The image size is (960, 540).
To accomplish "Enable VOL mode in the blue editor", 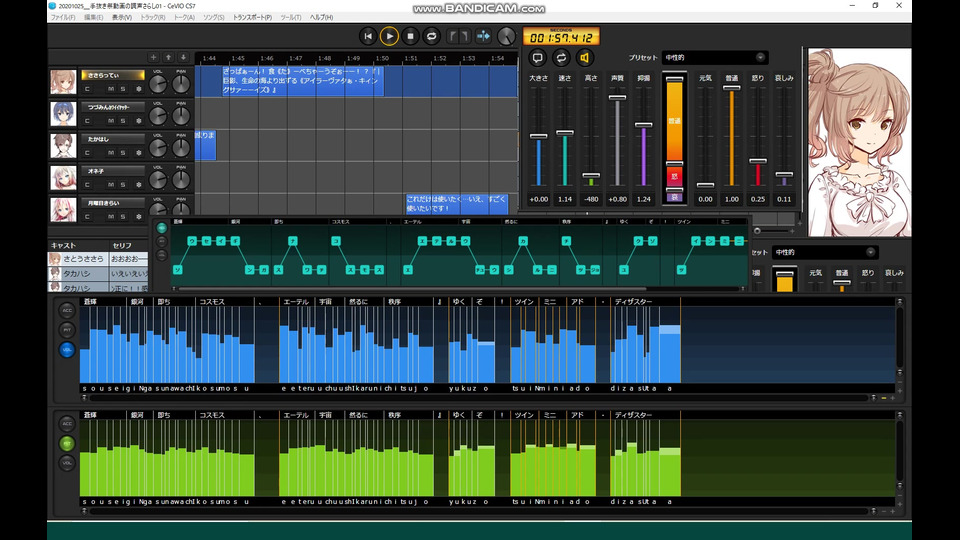I will 67,350.
